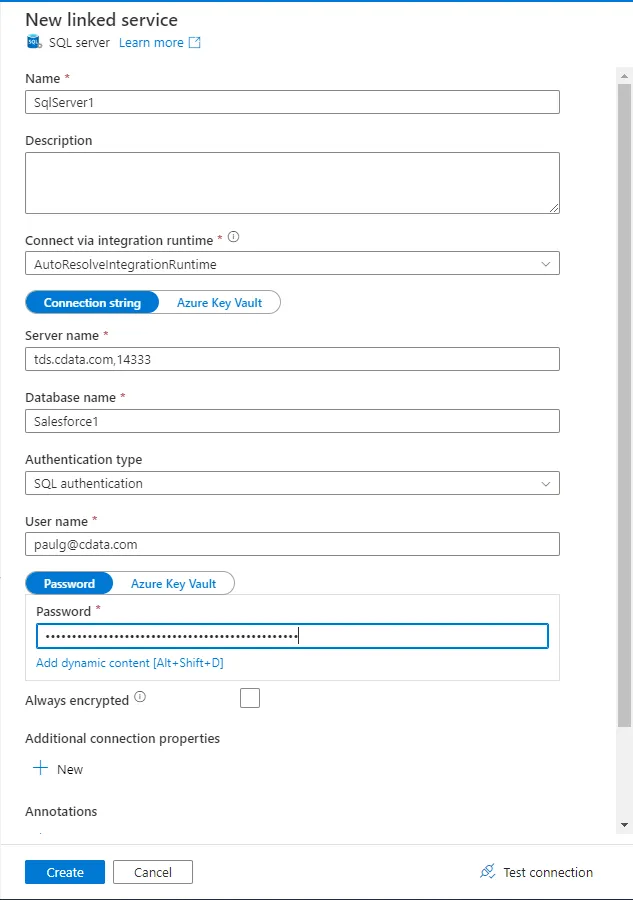Image resolution: width=633 pixels, height=900 pixels.
Task: Select Azure Key Vault for the password
Action: 175,584
